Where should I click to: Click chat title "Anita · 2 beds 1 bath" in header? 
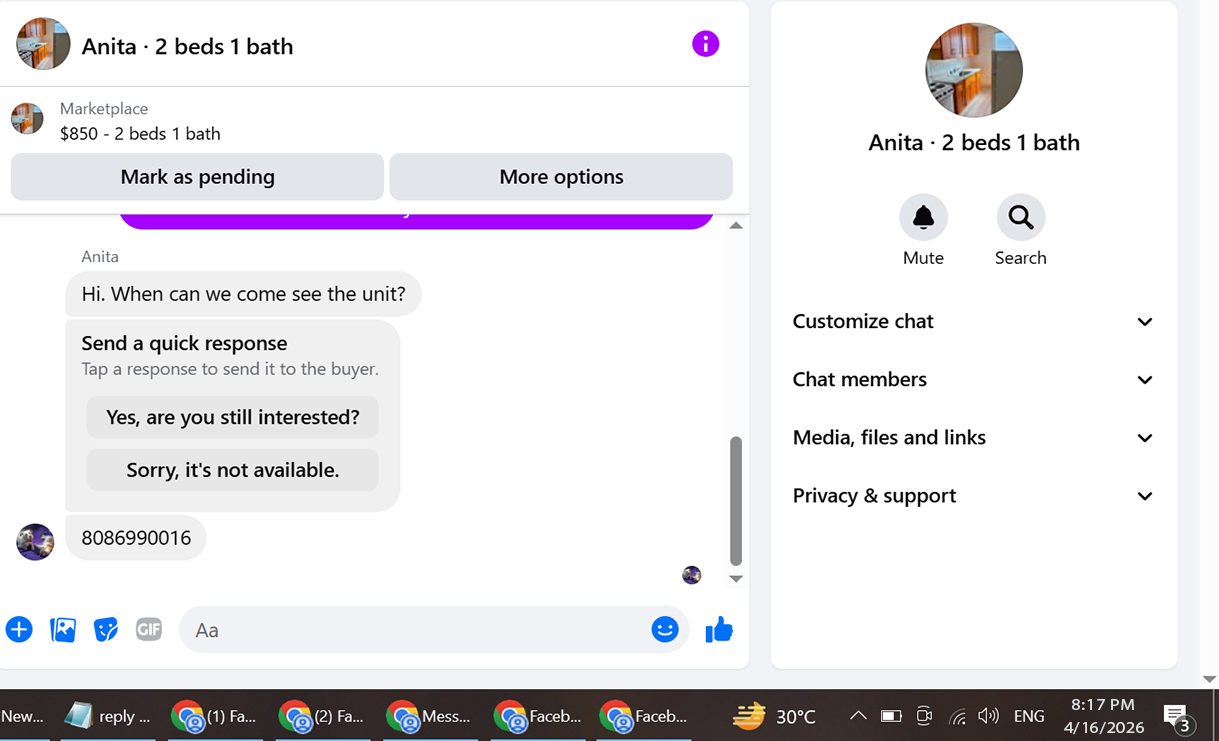pyautogui.click(x=187, y=46)
